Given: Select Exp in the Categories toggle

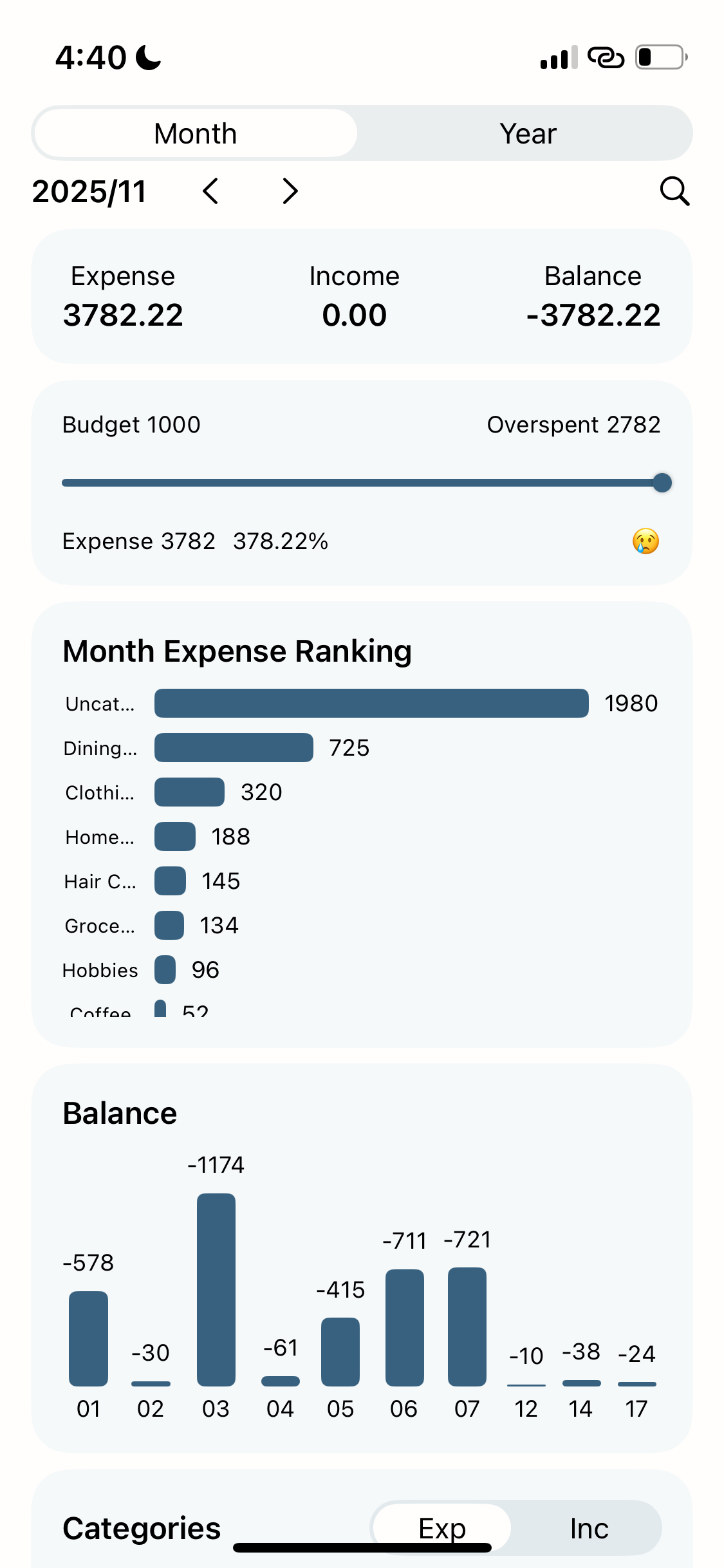Looking at the screenshot, I should pos(442,1528).
